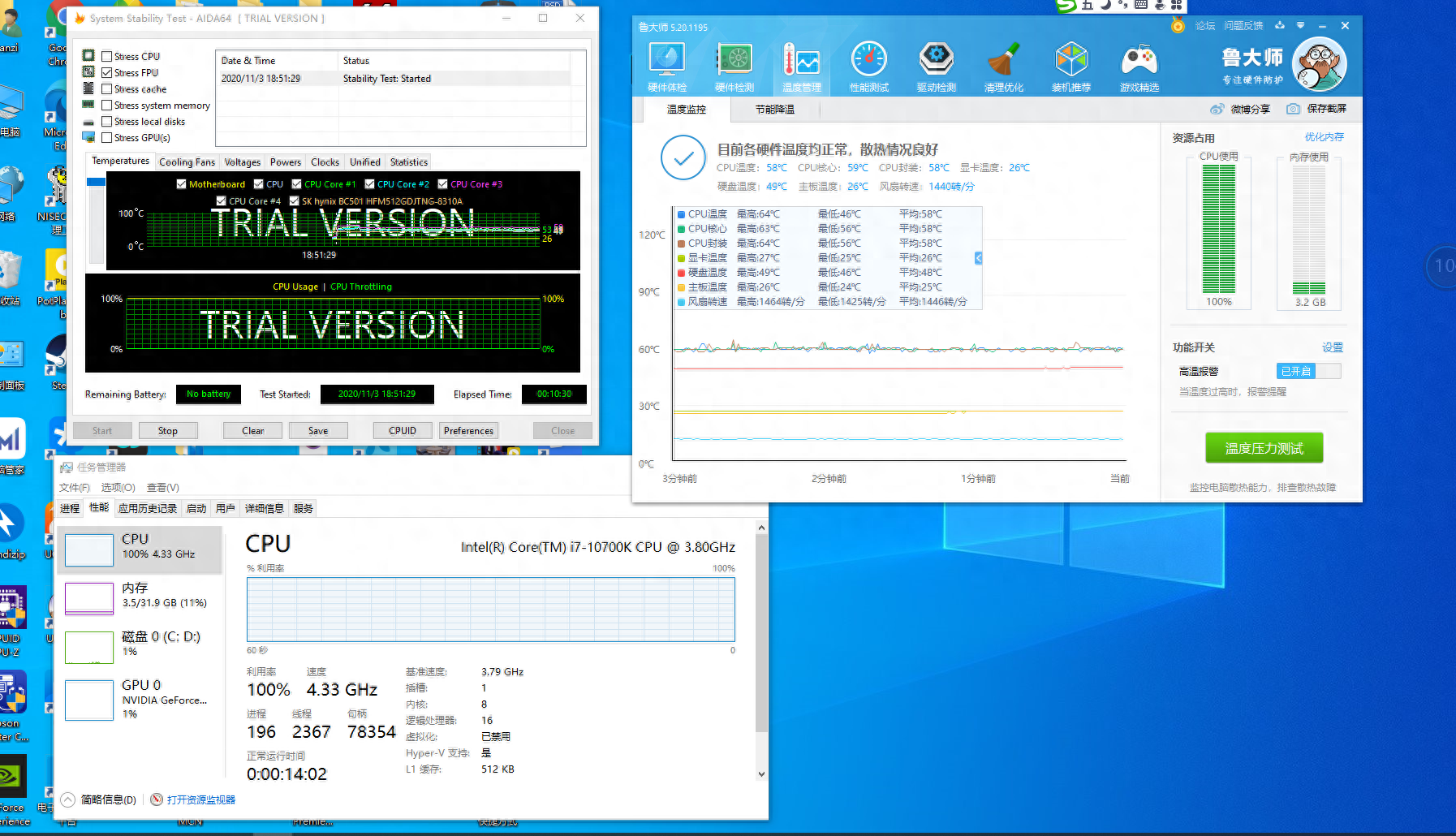Open the 文件(F) menu in Task Manager
The width and height of the screenshot is (1456, 836).
pos(75,488)
